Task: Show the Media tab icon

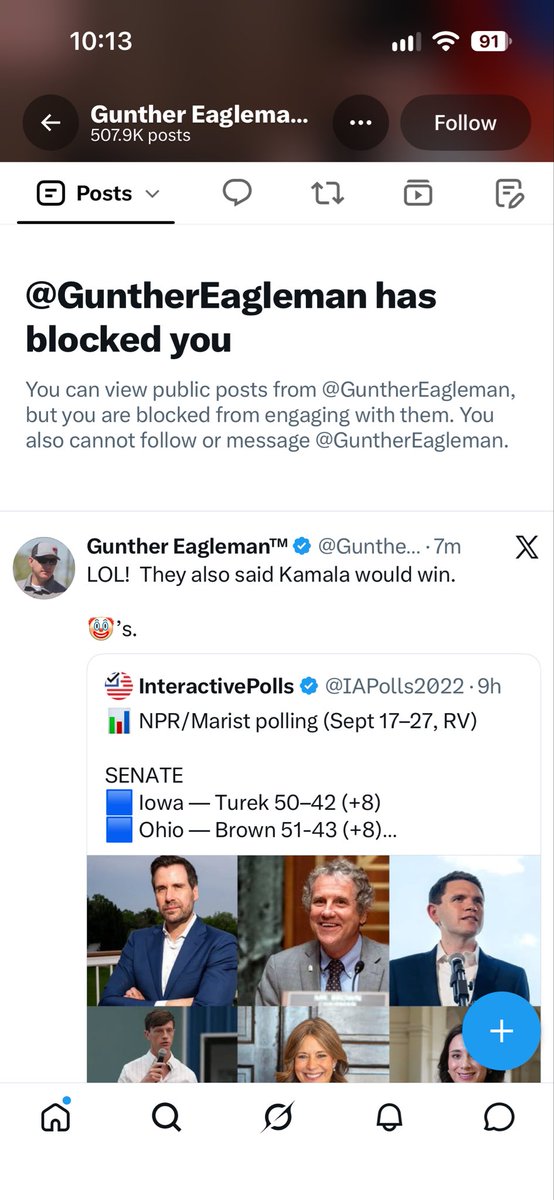Action: (418, 193)
